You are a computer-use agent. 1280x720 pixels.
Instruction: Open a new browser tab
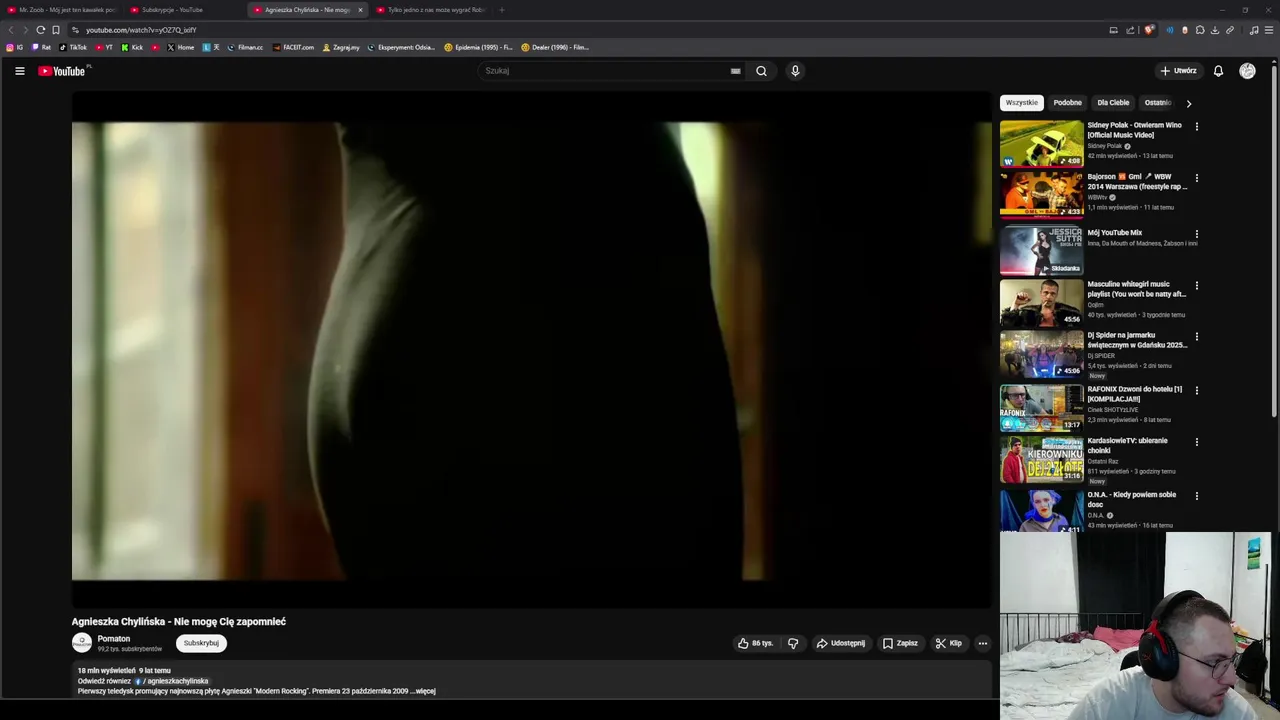[x=502, y=10]
